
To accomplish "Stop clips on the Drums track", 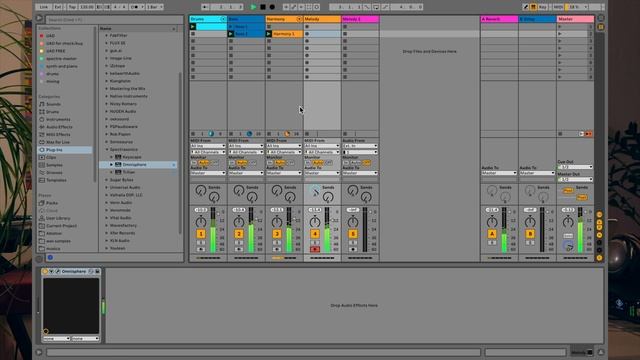I will tap(193, 134).
